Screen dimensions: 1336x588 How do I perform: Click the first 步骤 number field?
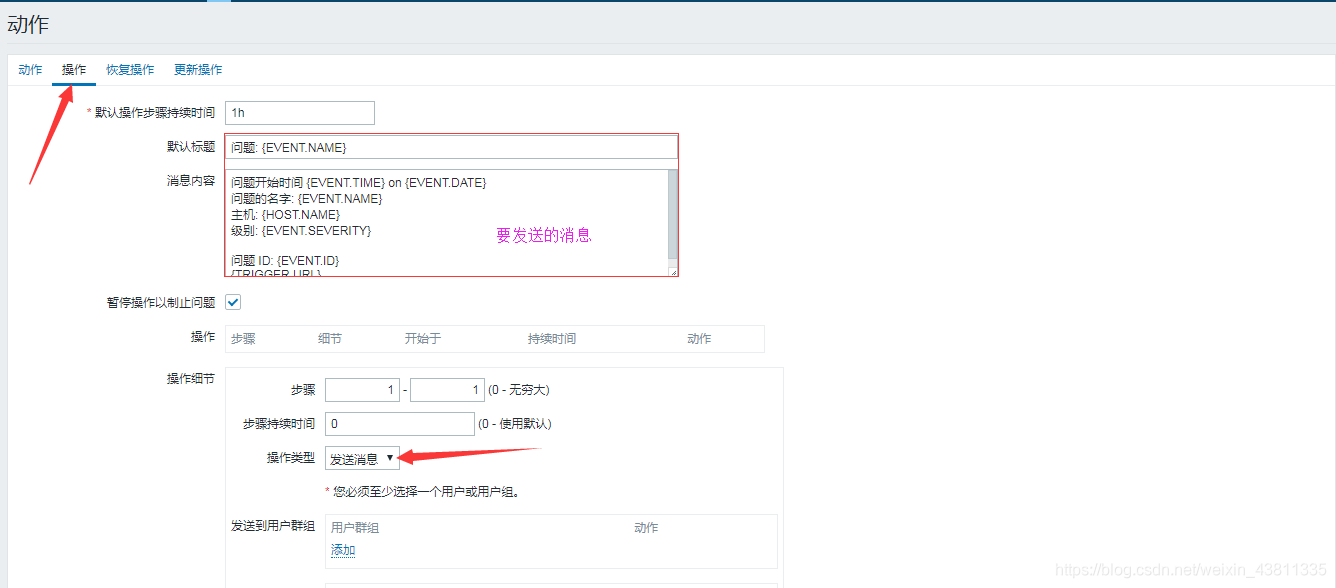(362, 390)
